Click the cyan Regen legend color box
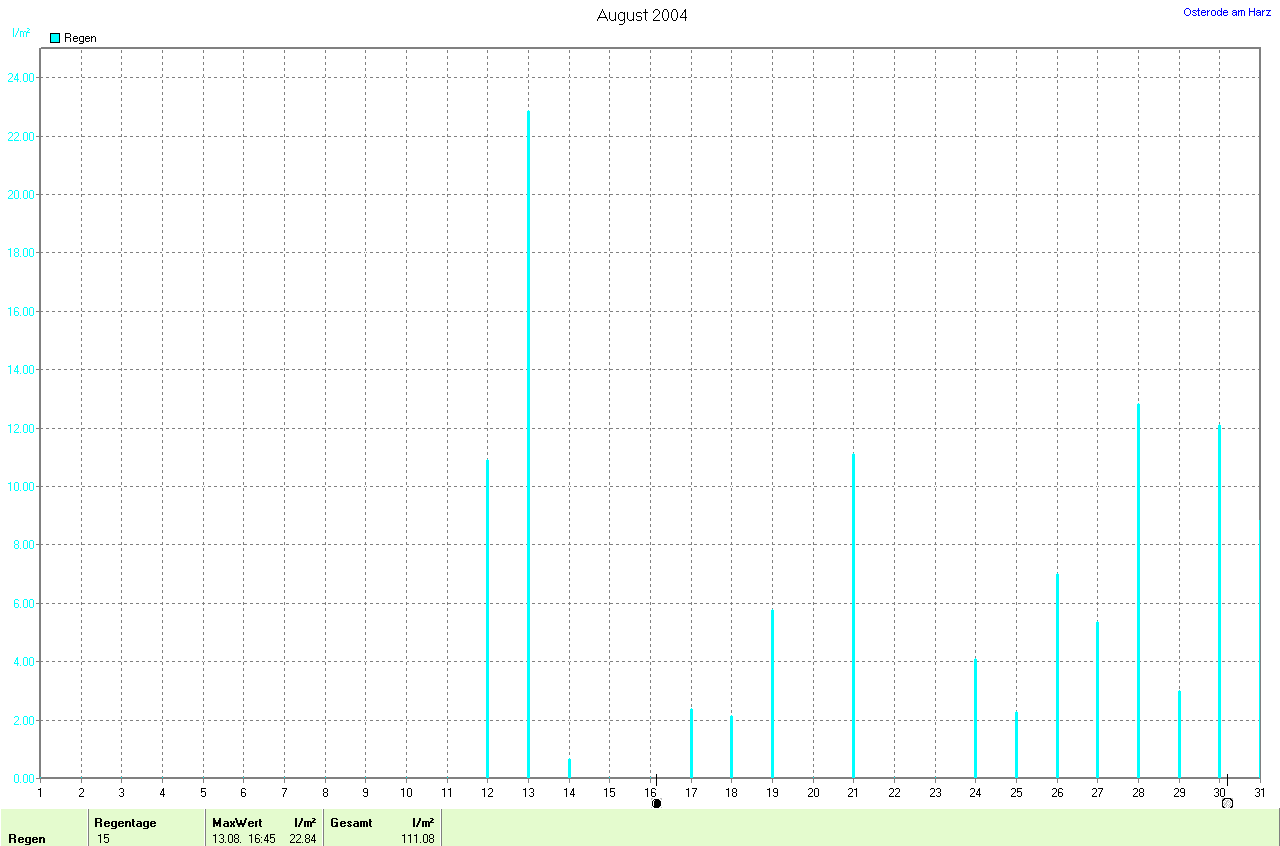This screenshot has height=846, width=1280. point(55,38)
